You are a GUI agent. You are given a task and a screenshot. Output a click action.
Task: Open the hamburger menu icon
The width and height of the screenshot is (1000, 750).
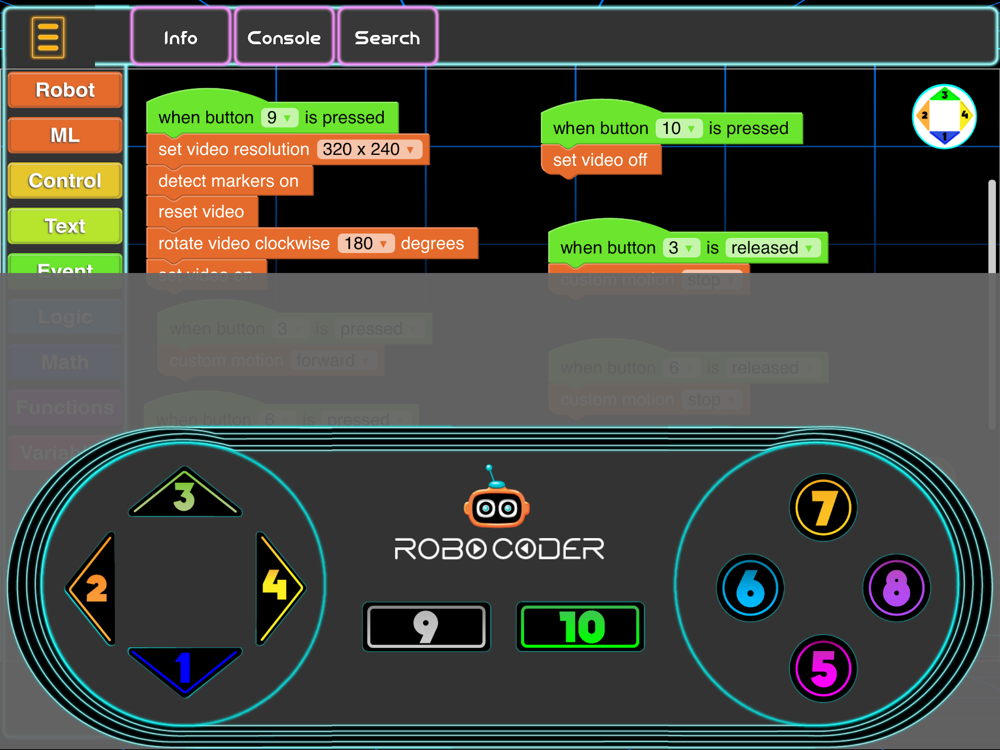click(48, 38)
